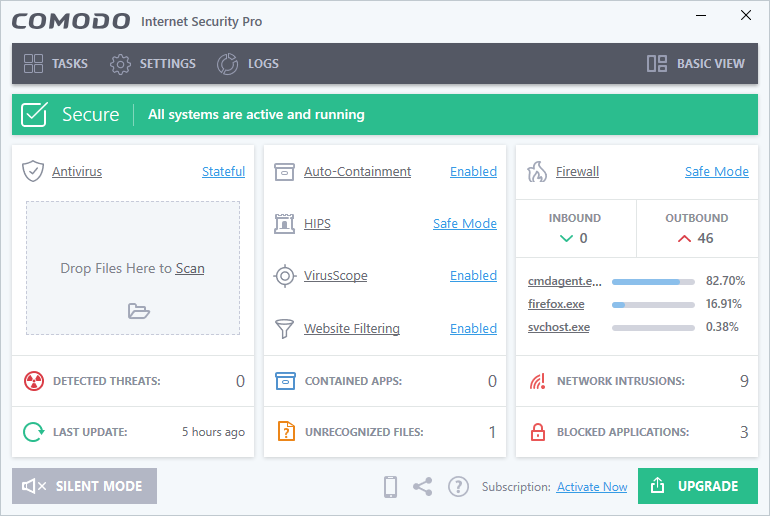The image size is (770, 516).
Task: Toggle Silent Mode on
Action: pyautogui.click(x=84, y=486)
